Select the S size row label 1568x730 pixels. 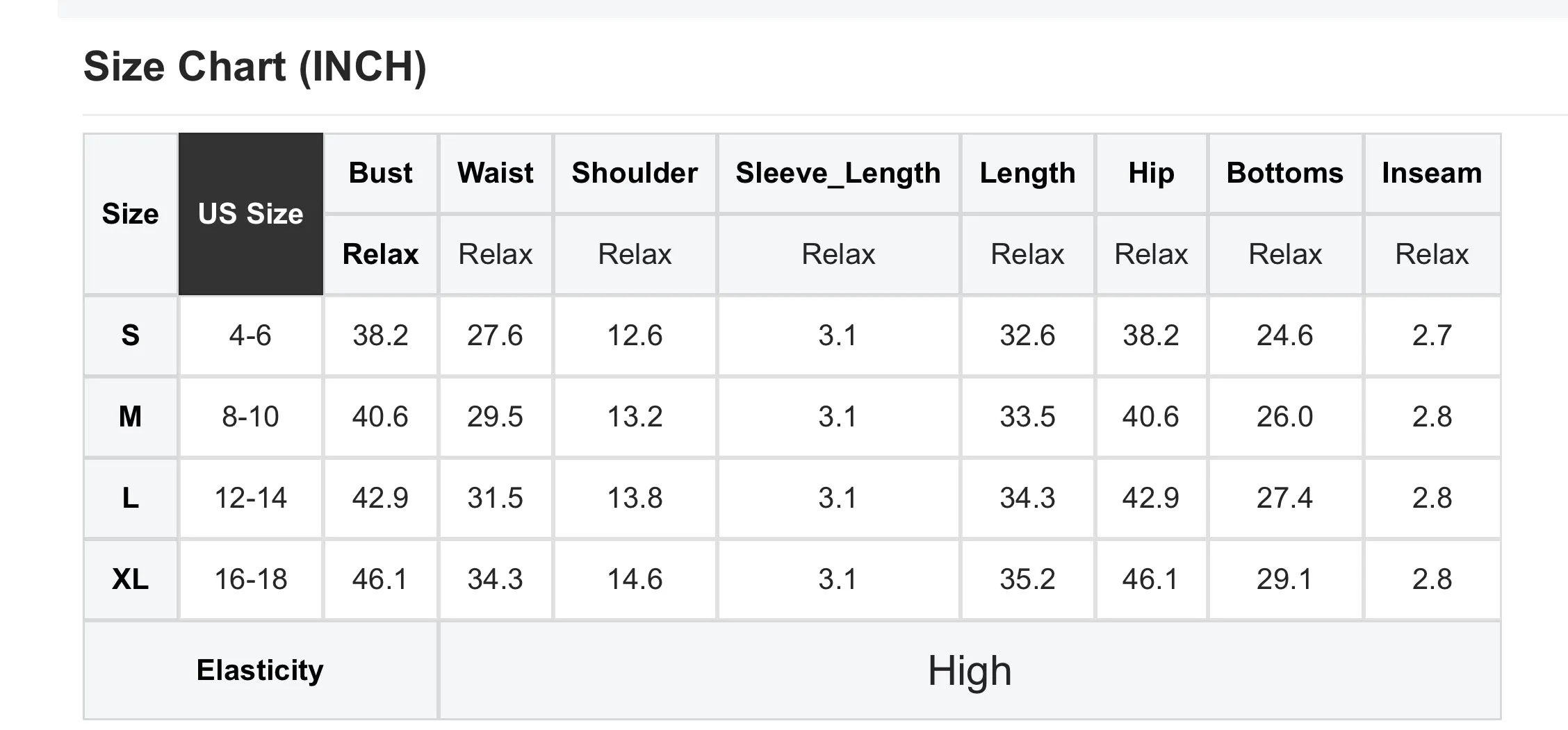pos(131,335)
